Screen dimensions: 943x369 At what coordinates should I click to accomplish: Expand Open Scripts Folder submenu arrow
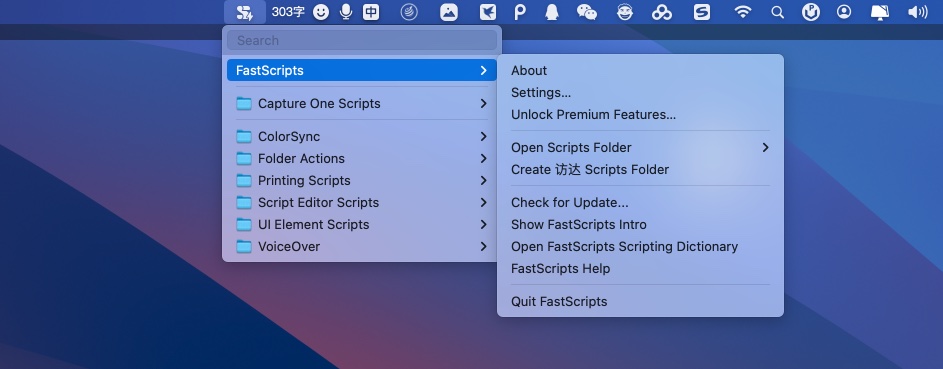point(766,147)
